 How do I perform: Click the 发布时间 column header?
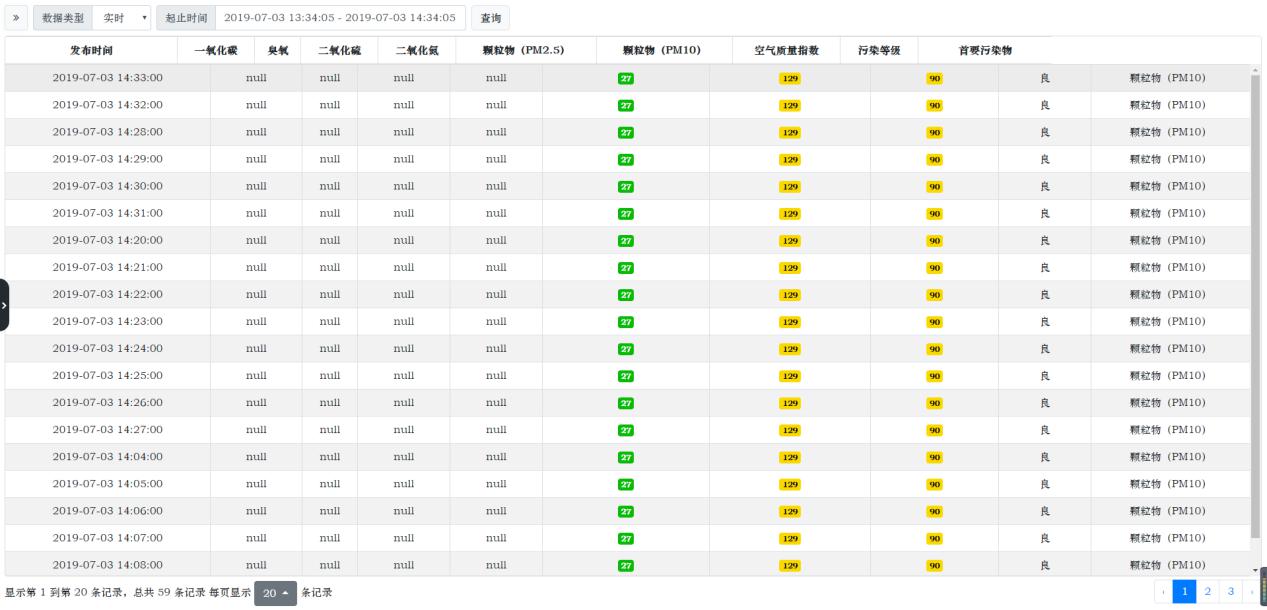coord(91,50)
